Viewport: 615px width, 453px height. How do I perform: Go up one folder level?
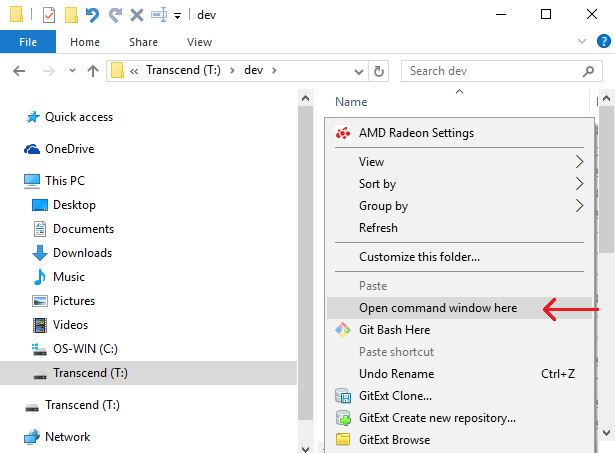pos(93,71)
